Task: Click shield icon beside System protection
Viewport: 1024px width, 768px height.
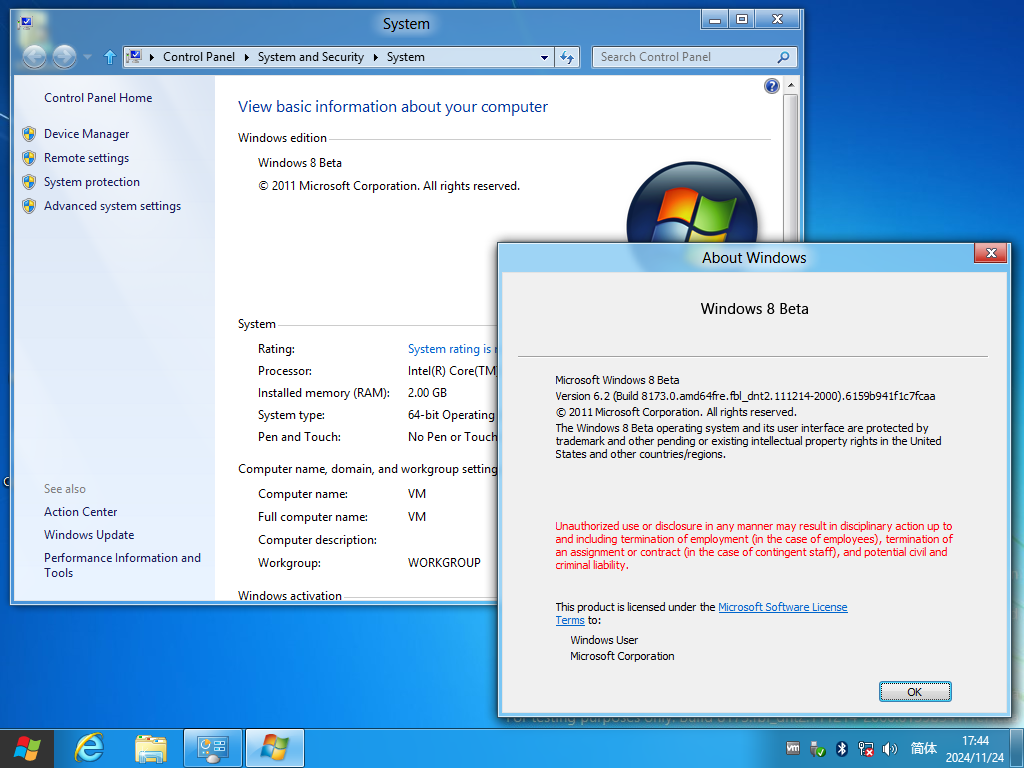Action: (x=29, y=182)
